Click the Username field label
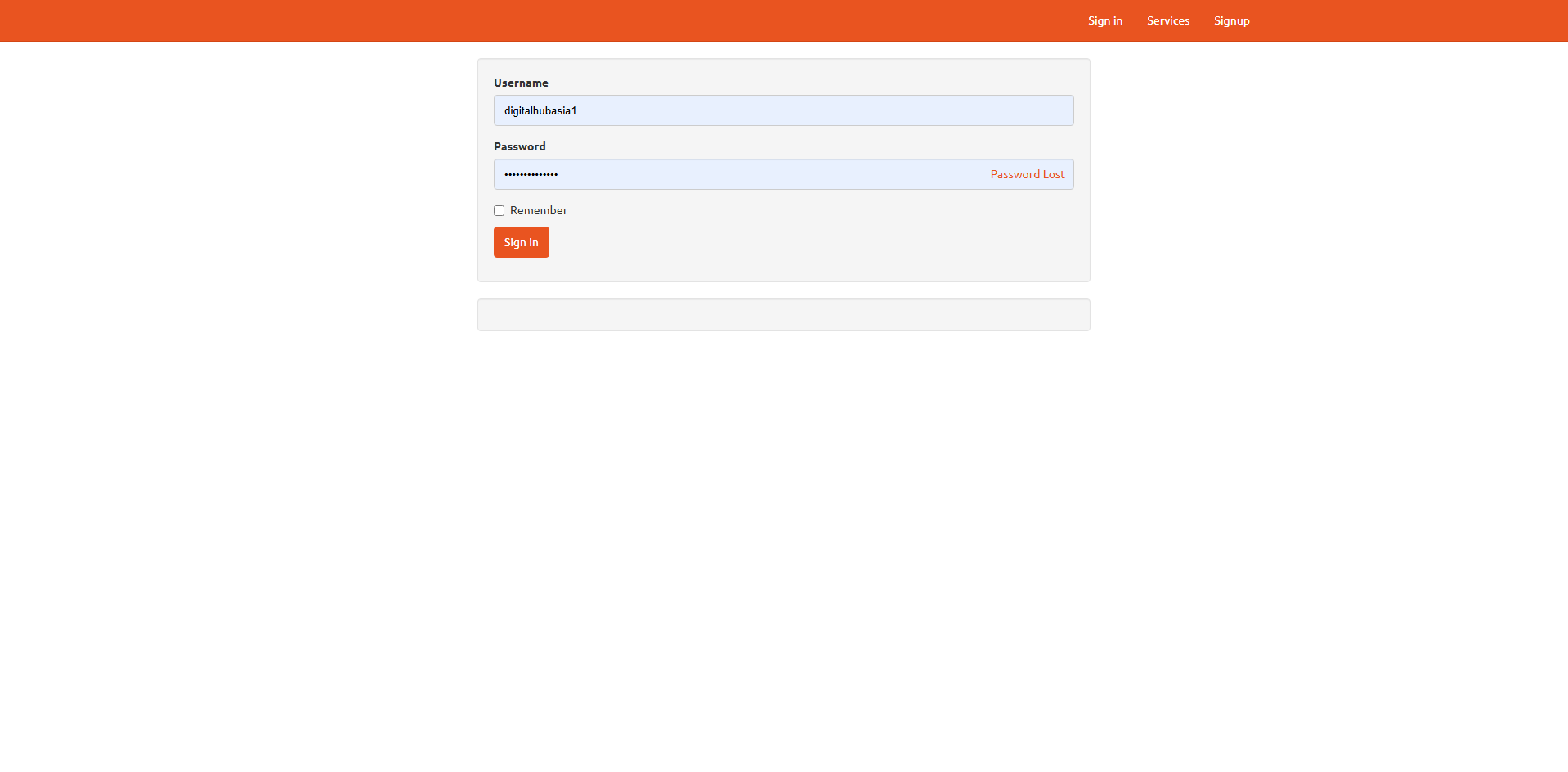 click(521, 83)
